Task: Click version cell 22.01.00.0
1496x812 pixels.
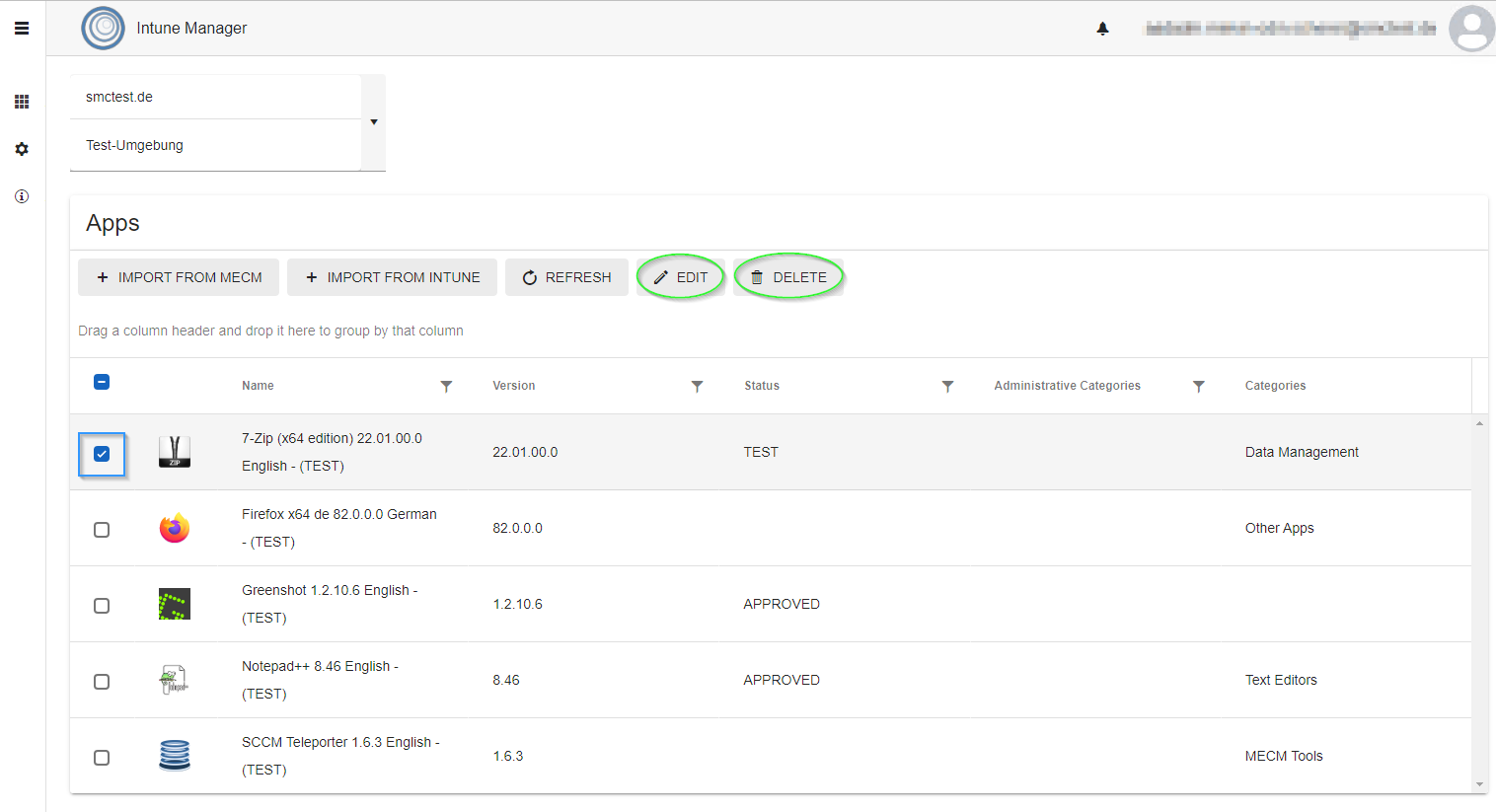Action: [525, 452]
